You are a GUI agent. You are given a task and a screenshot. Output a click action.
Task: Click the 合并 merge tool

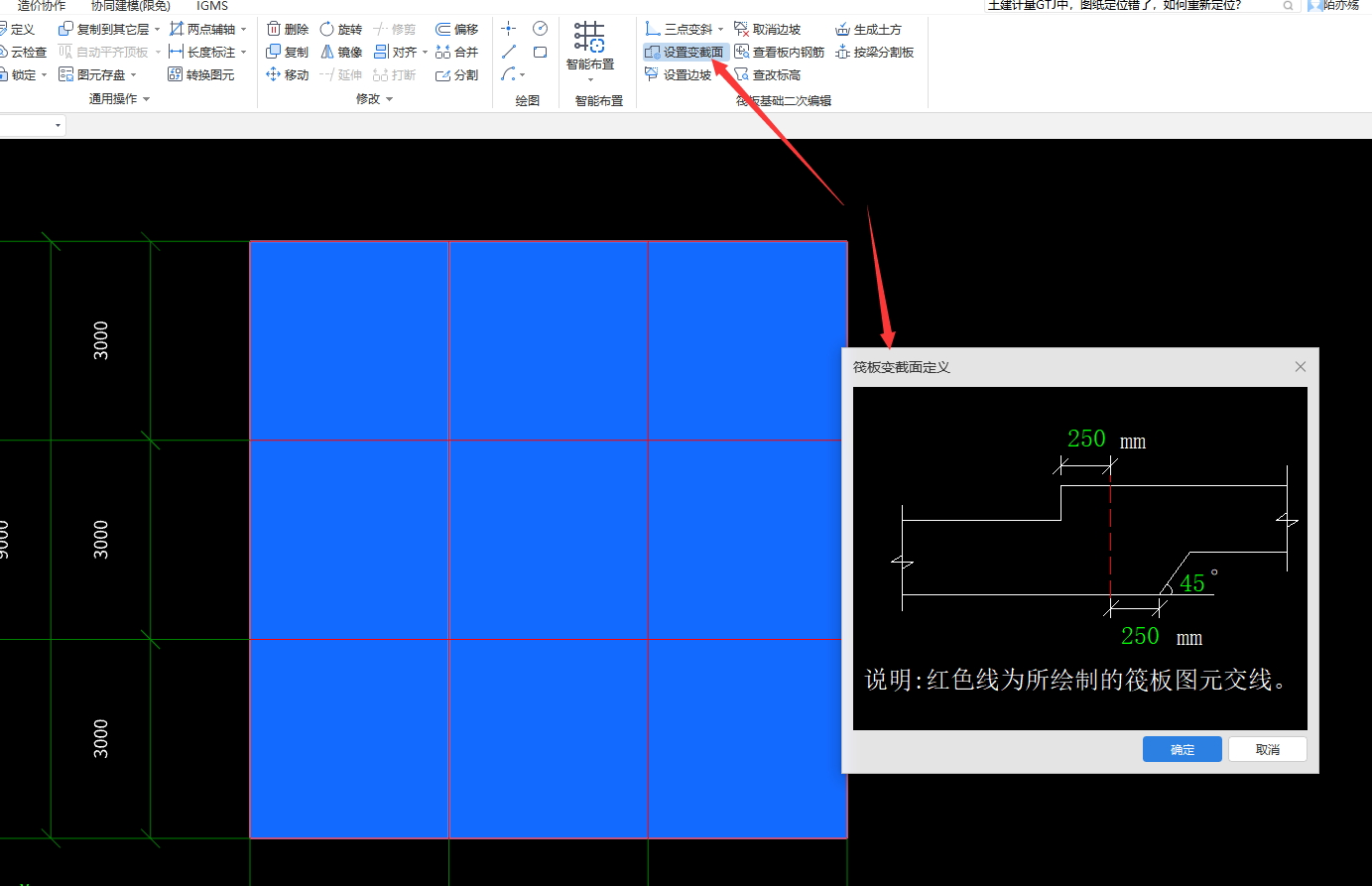[x=457, y=52]
